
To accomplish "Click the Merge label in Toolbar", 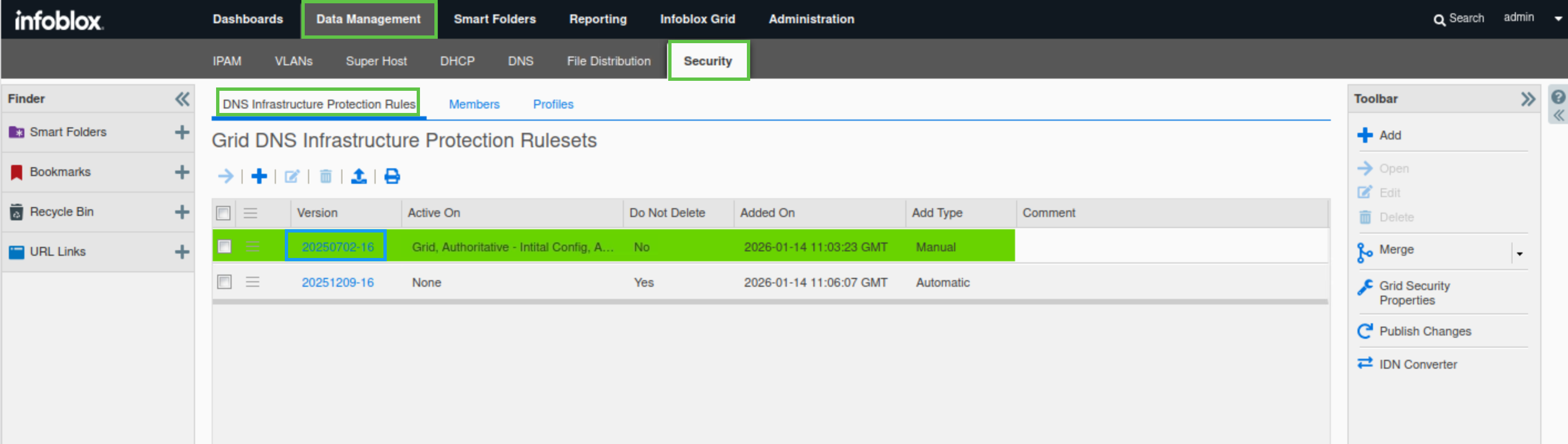I will 1396,249.
